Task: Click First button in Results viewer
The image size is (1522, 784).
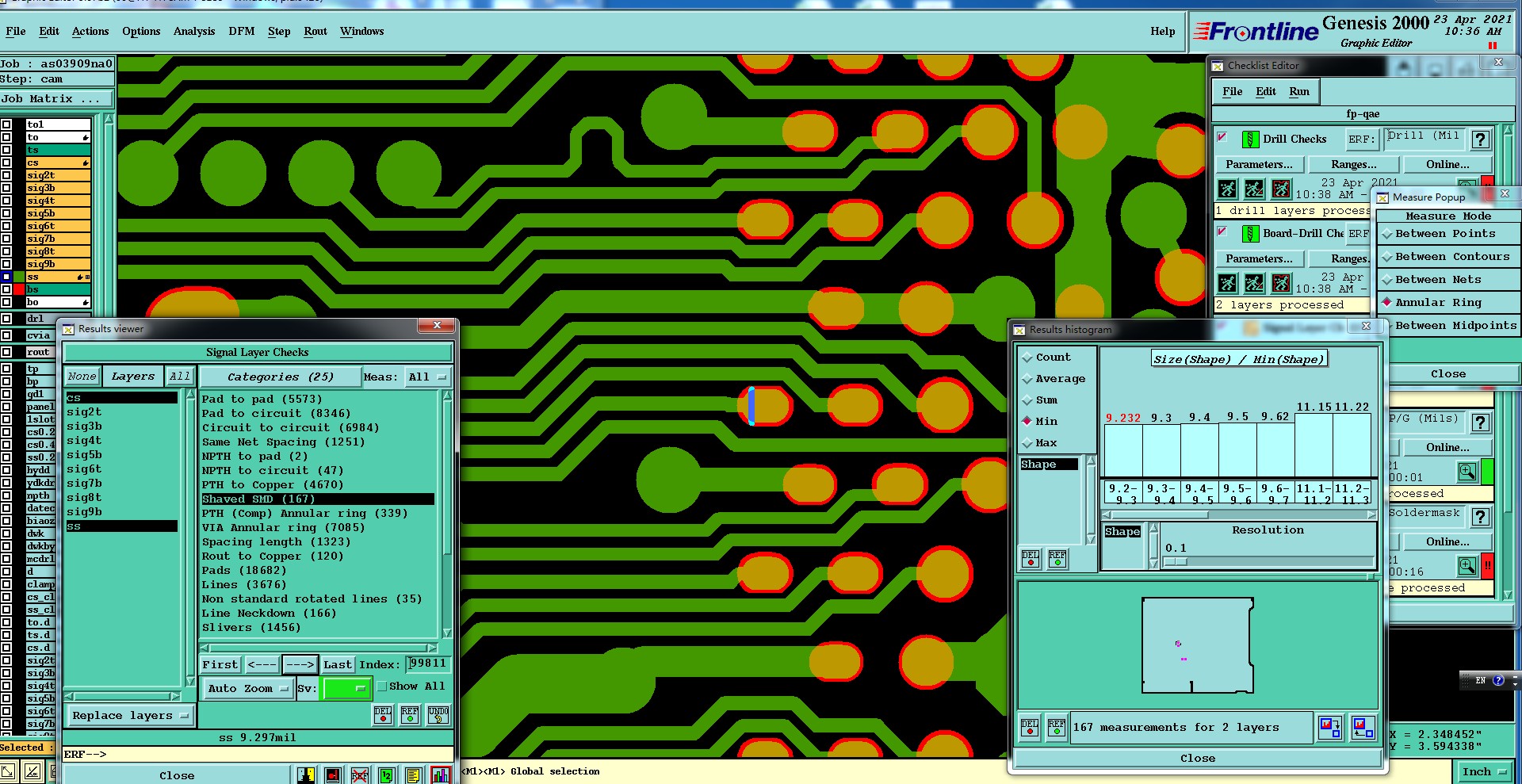Action: pyautogui.click(x=220, y=664)
